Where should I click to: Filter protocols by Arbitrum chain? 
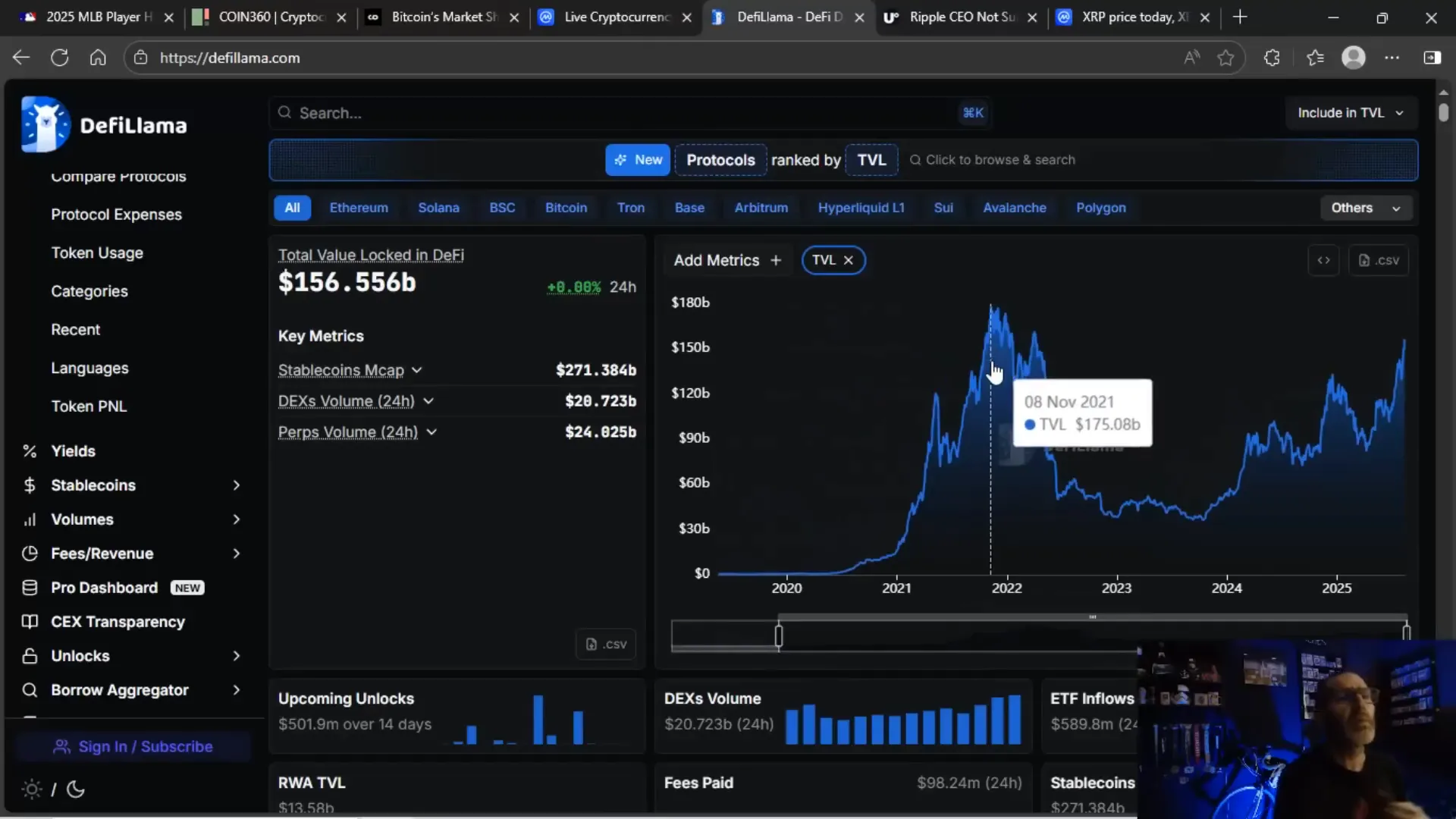pyautogui.click(x=761, y=208)
